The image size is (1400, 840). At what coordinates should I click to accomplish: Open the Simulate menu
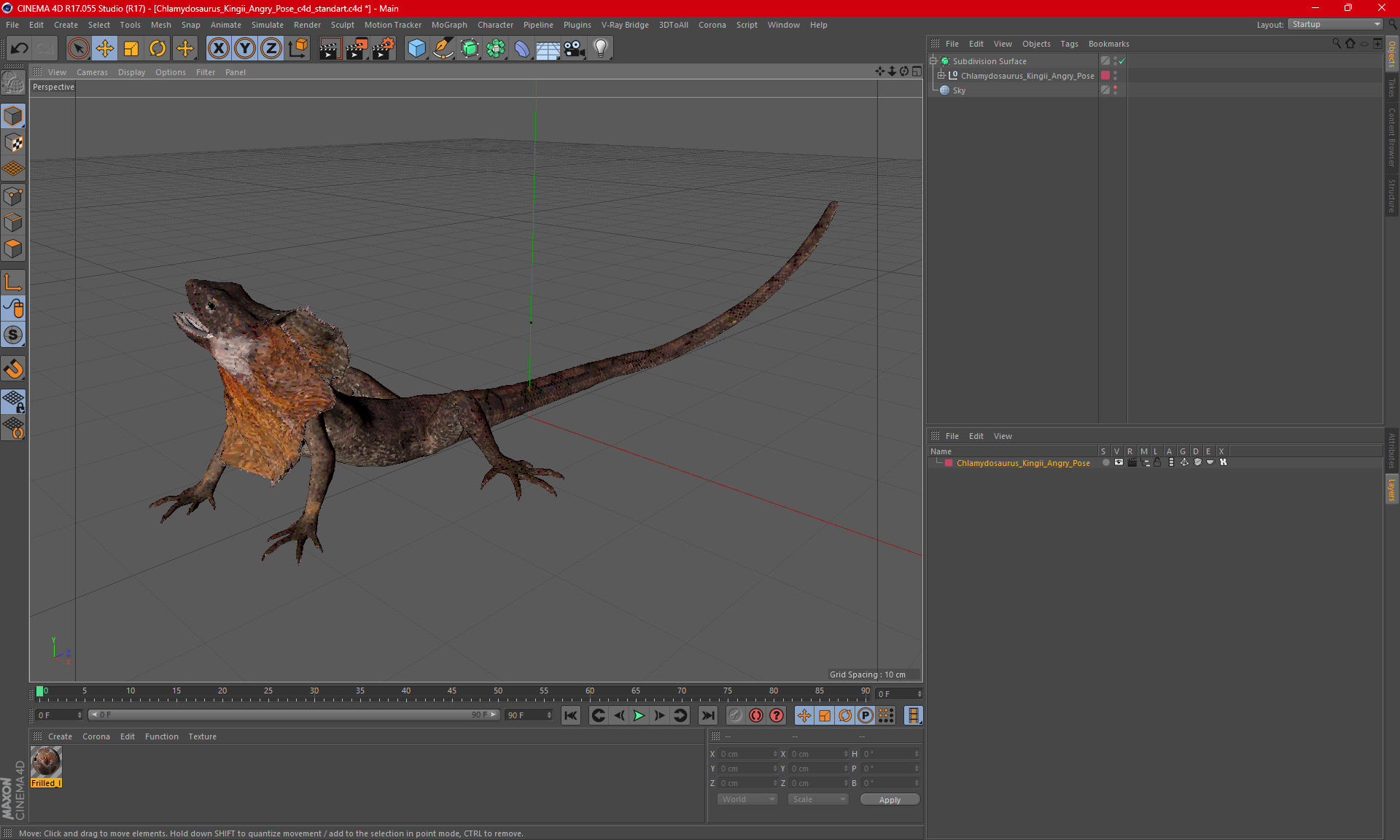tap(268, 25)
